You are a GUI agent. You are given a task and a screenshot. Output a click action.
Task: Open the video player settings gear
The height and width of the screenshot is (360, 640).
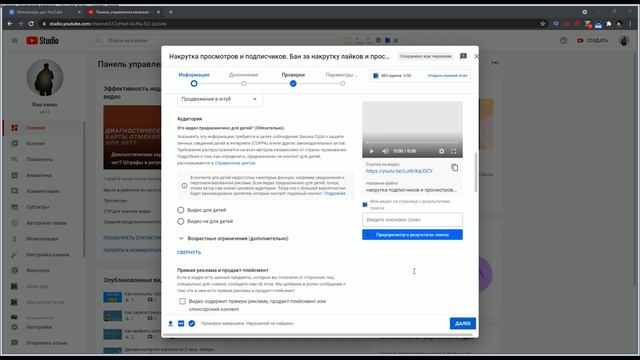point(441,151)
